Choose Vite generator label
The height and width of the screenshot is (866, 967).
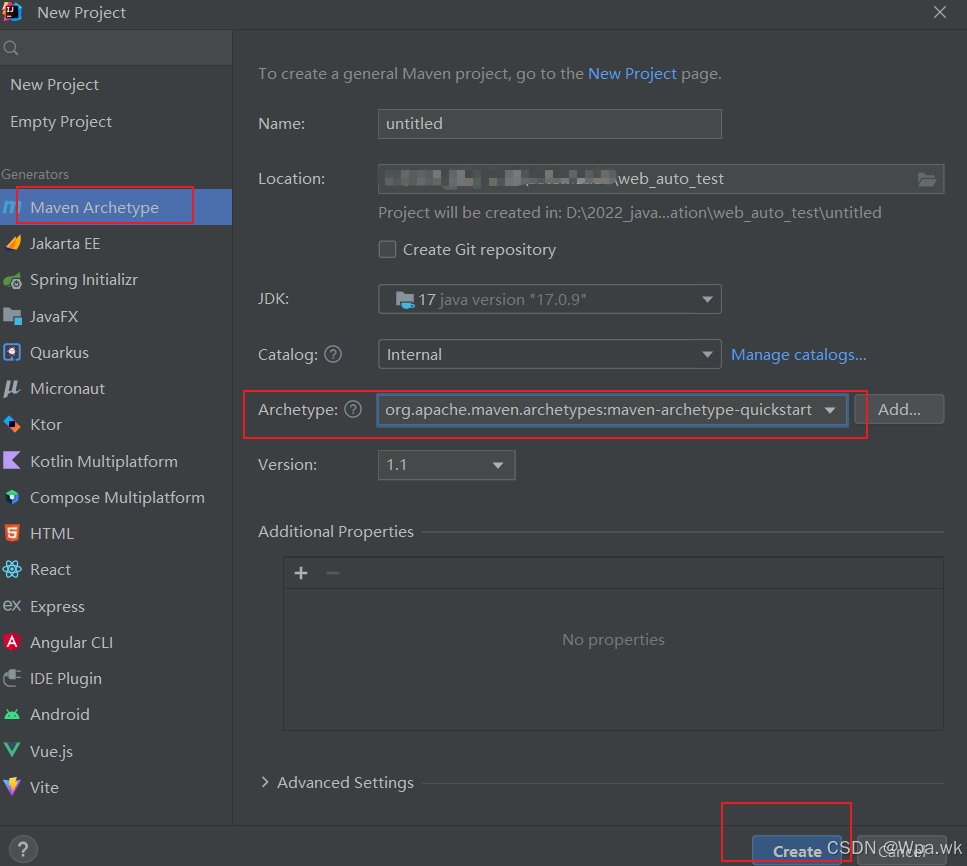click(44, 787)
